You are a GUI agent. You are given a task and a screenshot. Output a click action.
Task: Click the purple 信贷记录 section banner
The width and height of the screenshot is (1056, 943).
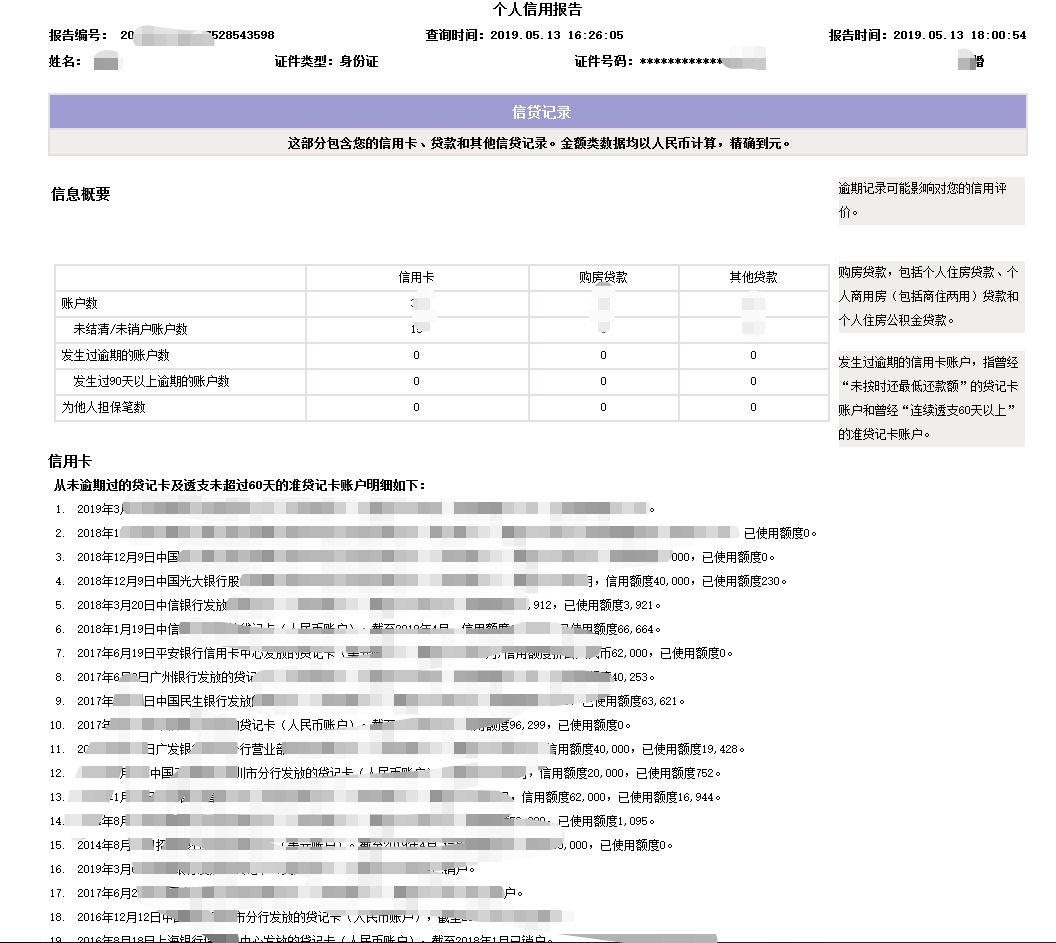[541, 112]
